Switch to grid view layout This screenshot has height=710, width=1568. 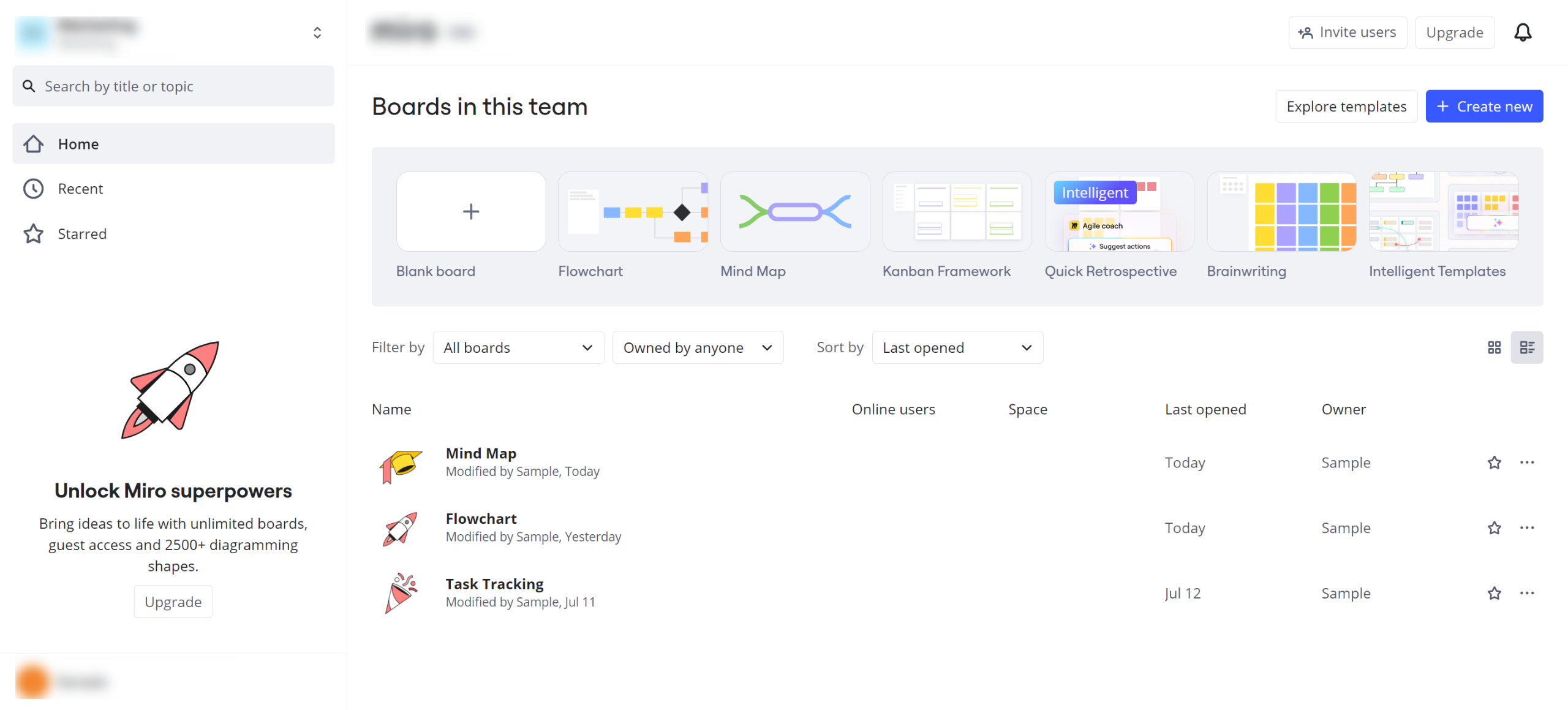(1494, 347)
